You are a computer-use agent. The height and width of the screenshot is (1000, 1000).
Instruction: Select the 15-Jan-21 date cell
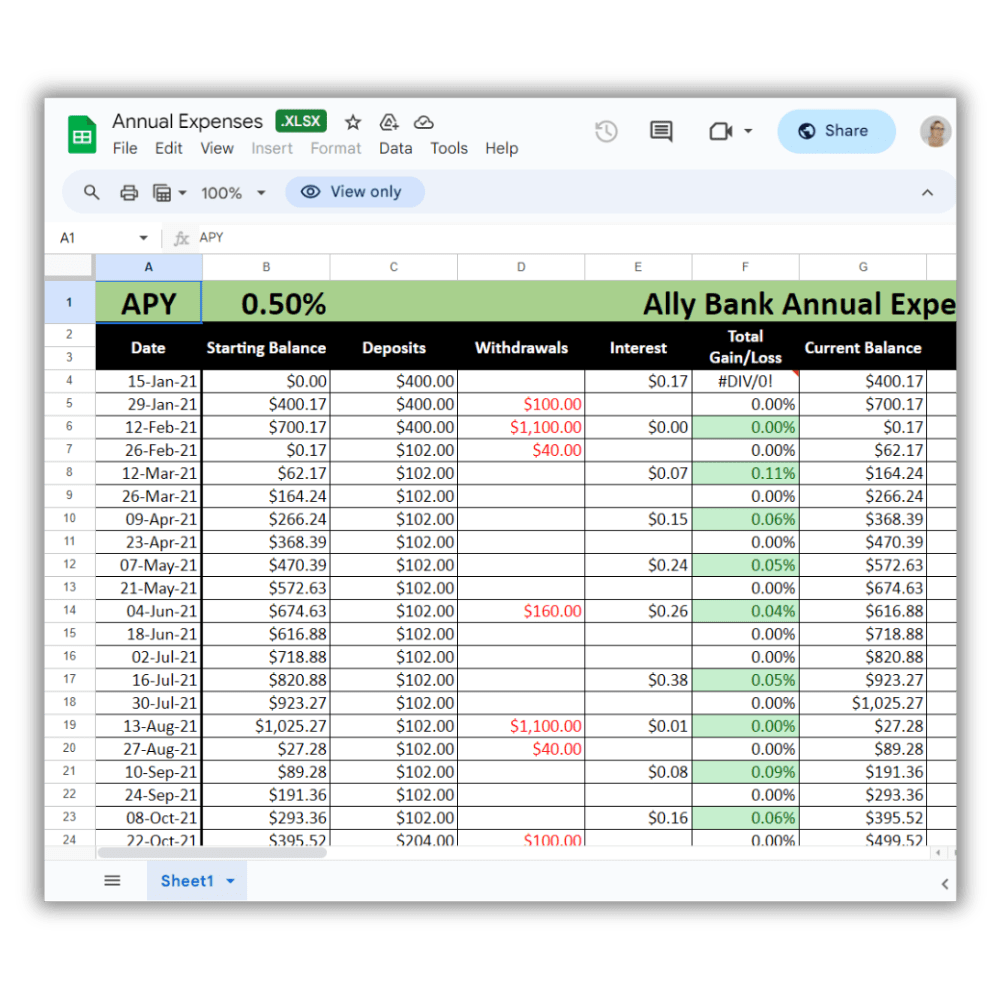click(x=149, y=381)
